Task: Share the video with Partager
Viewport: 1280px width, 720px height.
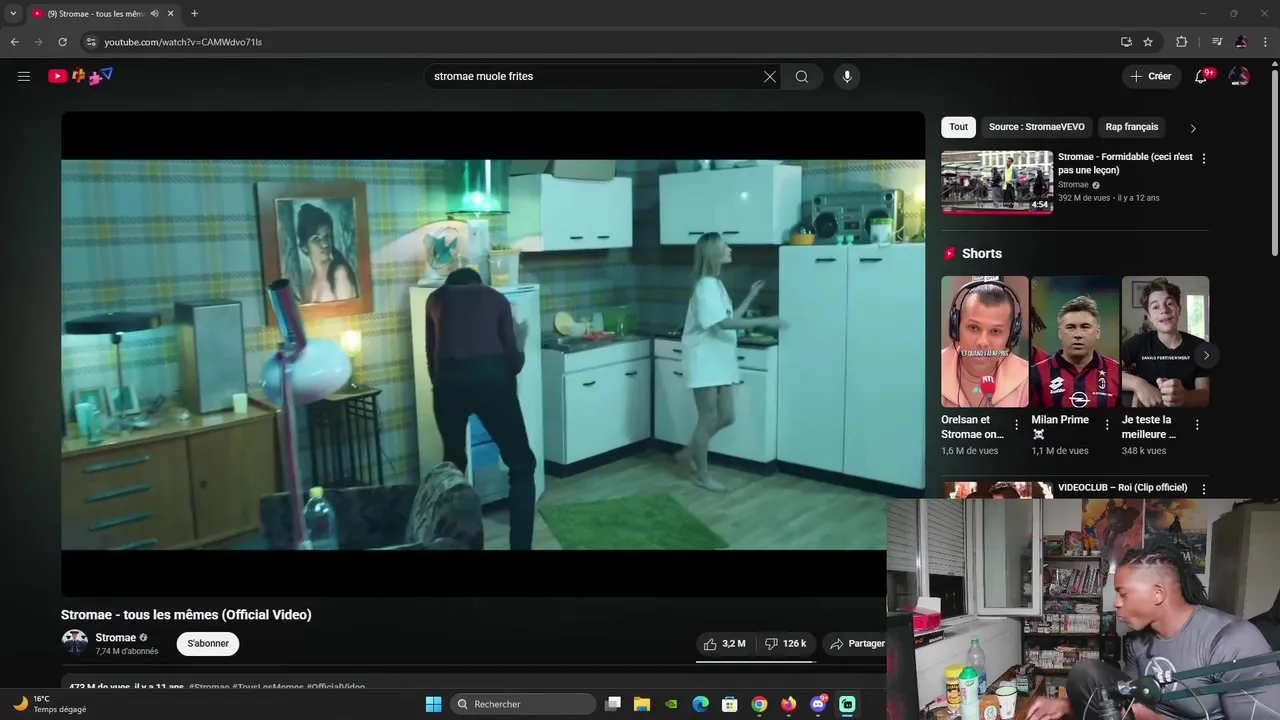Action: pos(858,643)
